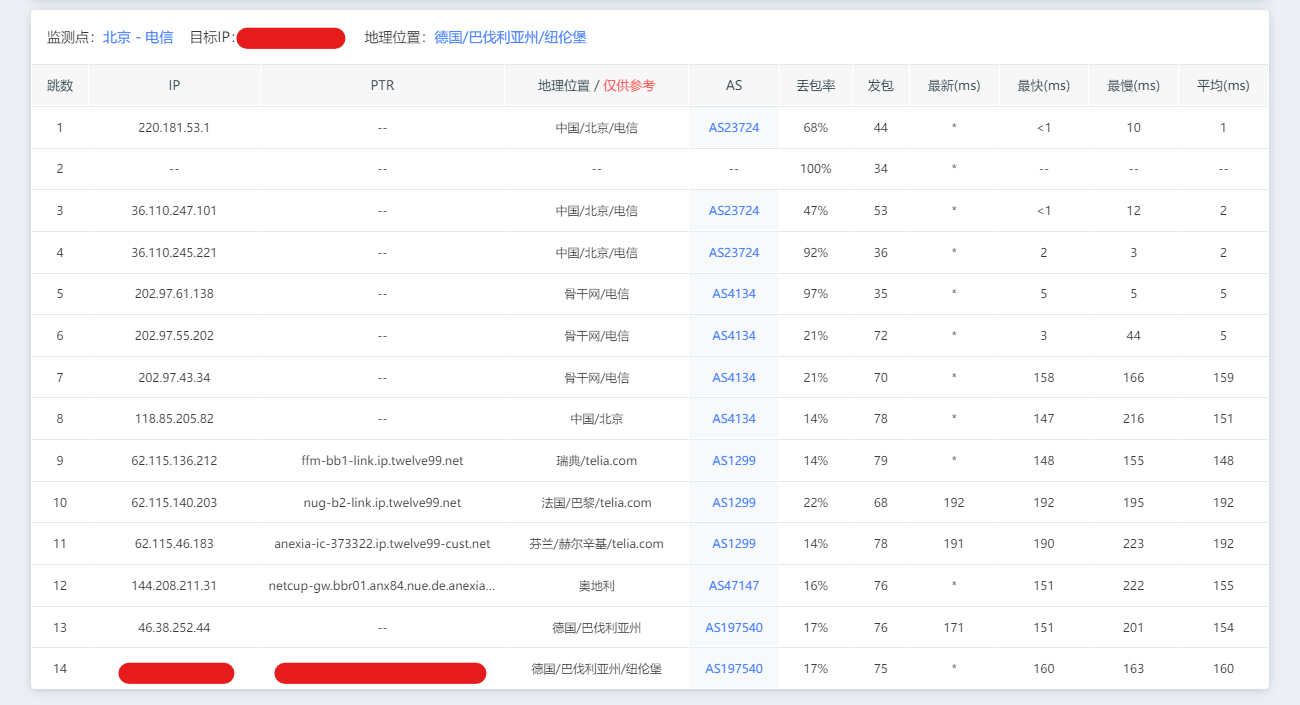This screenshot has height=705, width=1300.
Task: Select the 发包 column header
Action: [x=881, y=86]
